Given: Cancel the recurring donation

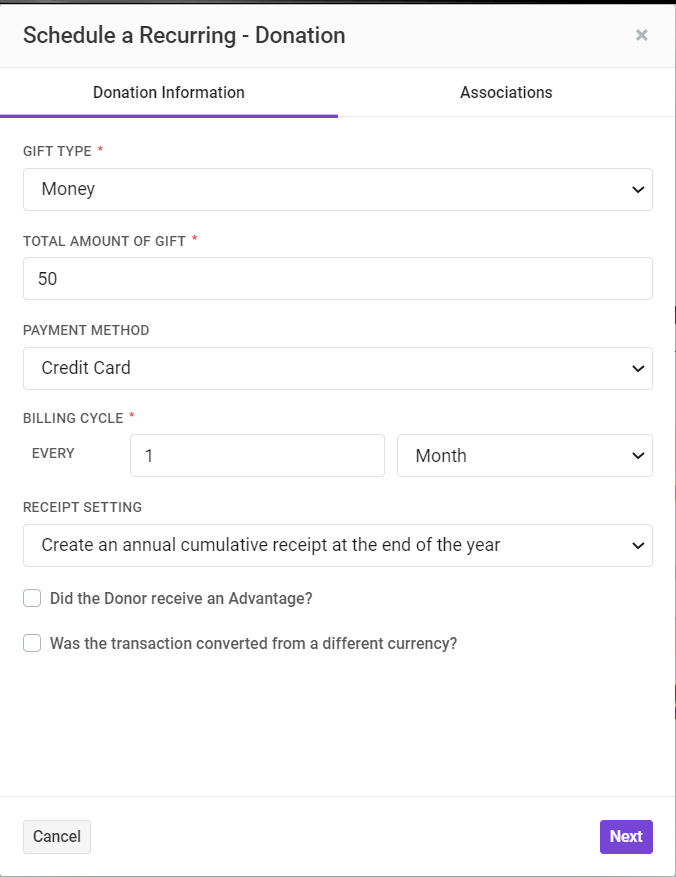Looking at the screenshot, I should point(56,837).
